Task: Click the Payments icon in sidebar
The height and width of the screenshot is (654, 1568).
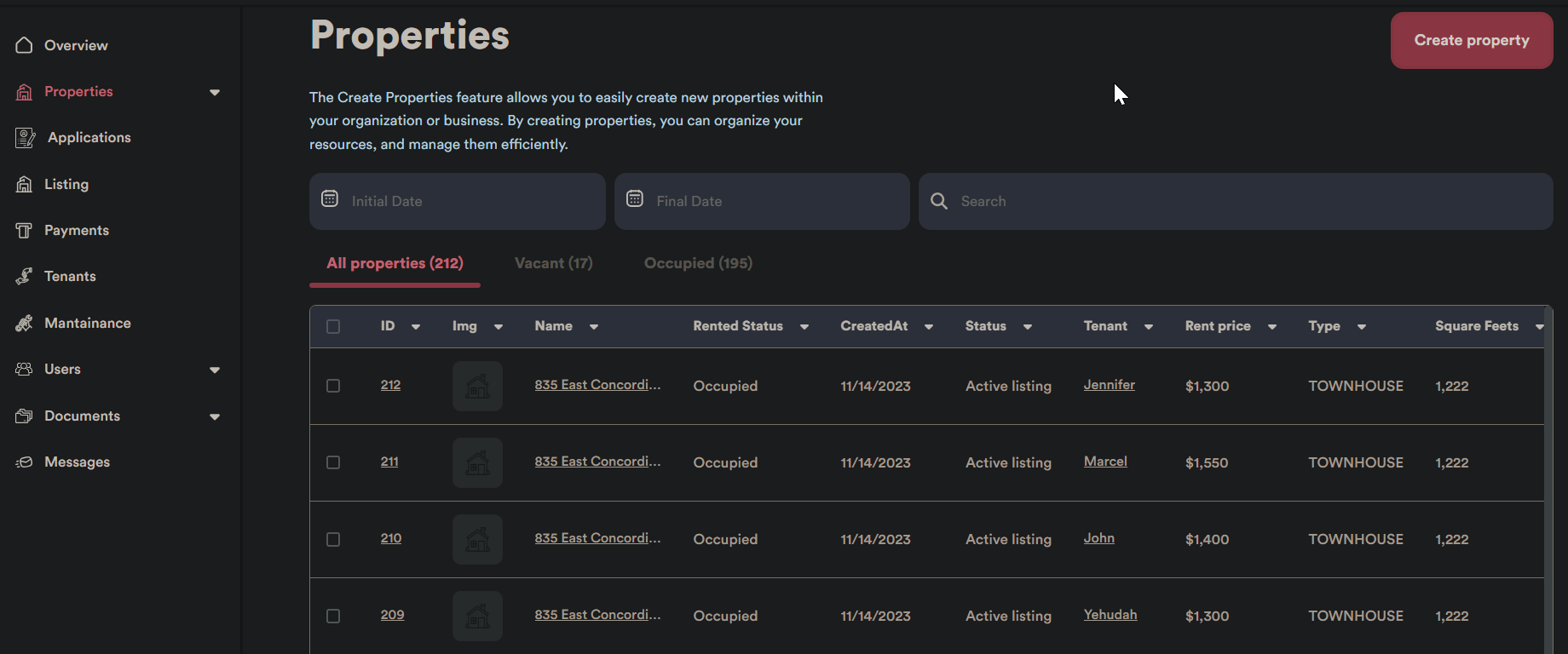Action: pyautogui.click(x=24, y=230)
